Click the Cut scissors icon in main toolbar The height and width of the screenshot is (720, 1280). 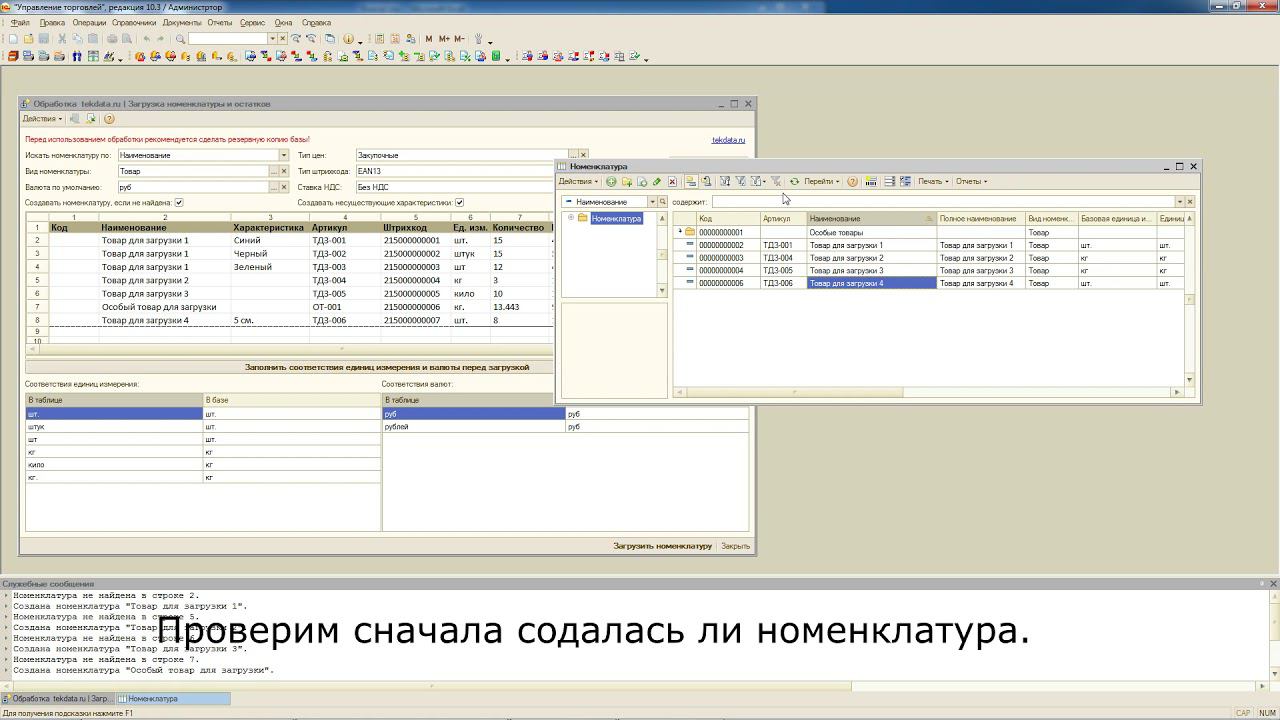point(62,39)
